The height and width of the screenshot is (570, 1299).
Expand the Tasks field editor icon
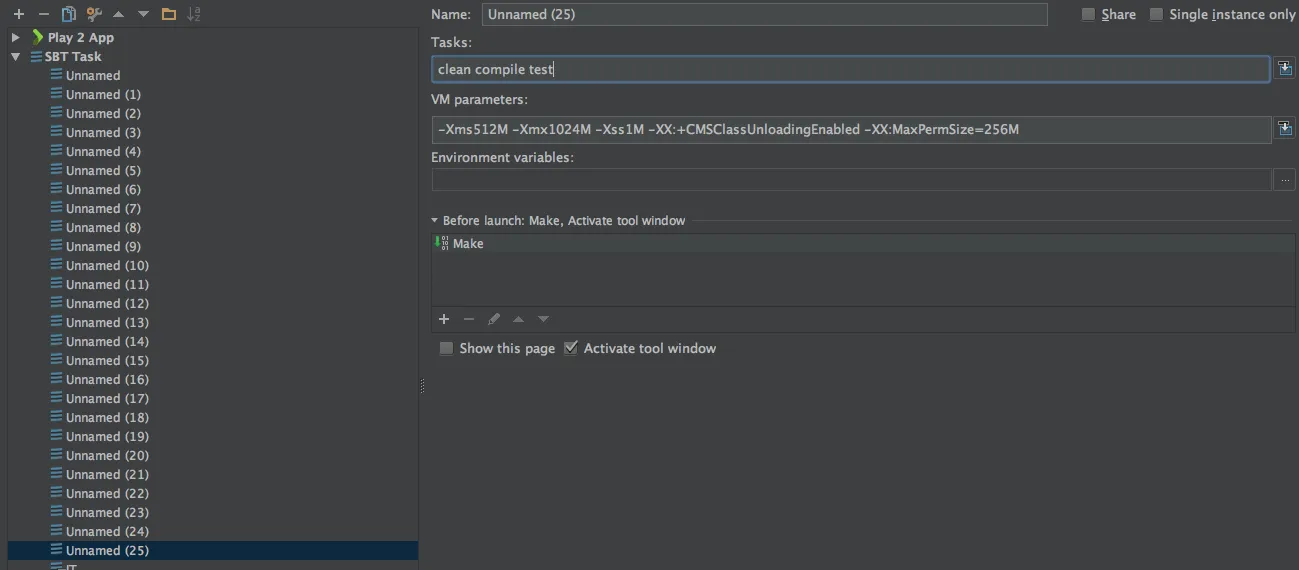pos(1285,69)
